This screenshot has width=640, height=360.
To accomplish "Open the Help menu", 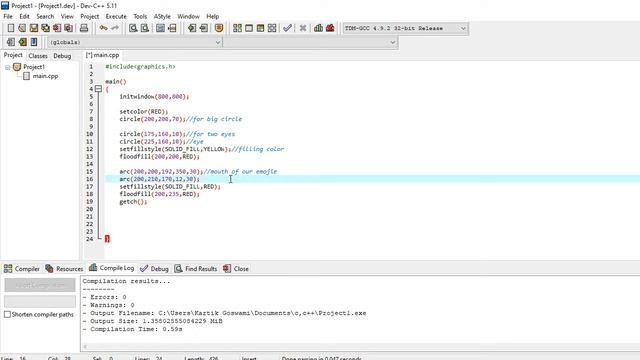I will pos(213,16).
